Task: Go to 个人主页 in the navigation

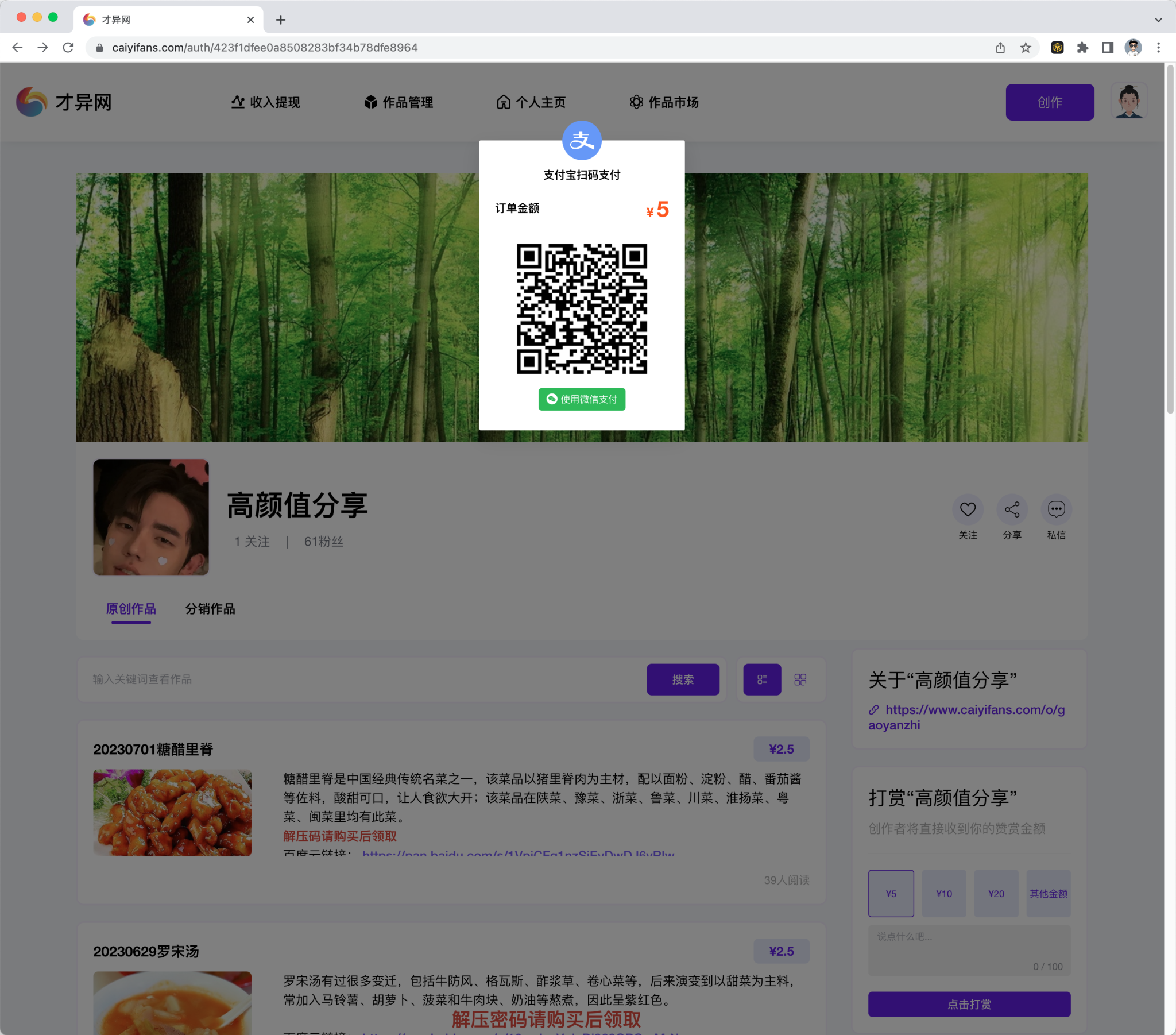Action: (531, 102)
